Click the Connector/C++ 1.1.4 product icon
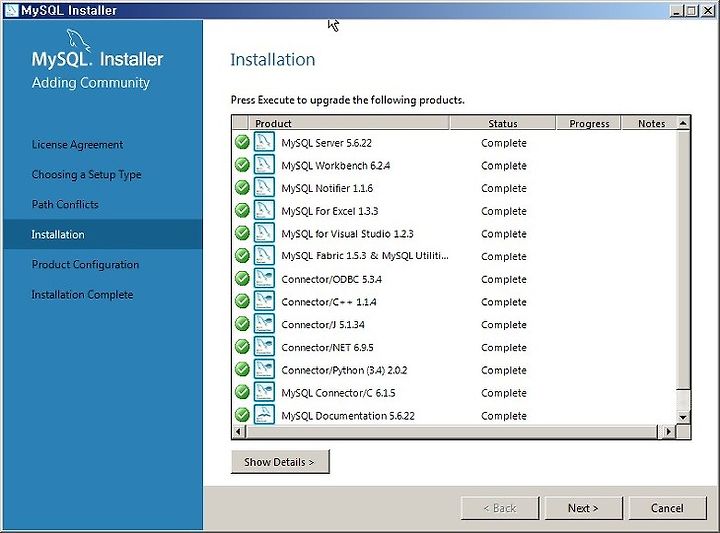 coord(264,301)
